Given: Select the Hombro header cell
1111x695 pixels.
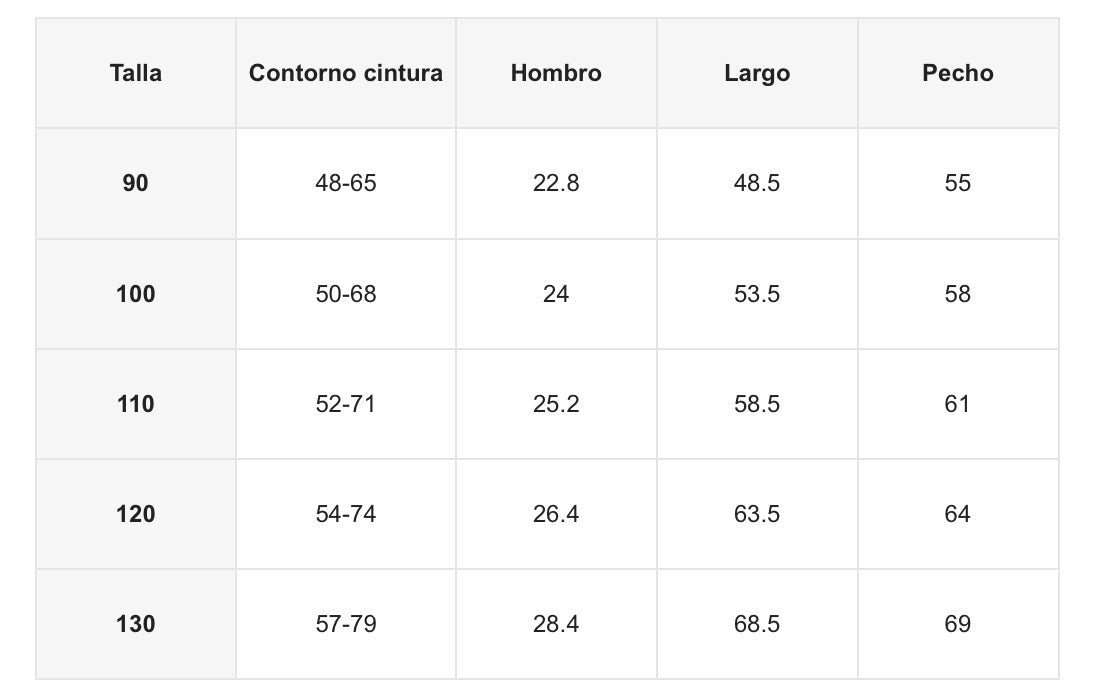Looking at the screenshot, I should tap(556, 73).
